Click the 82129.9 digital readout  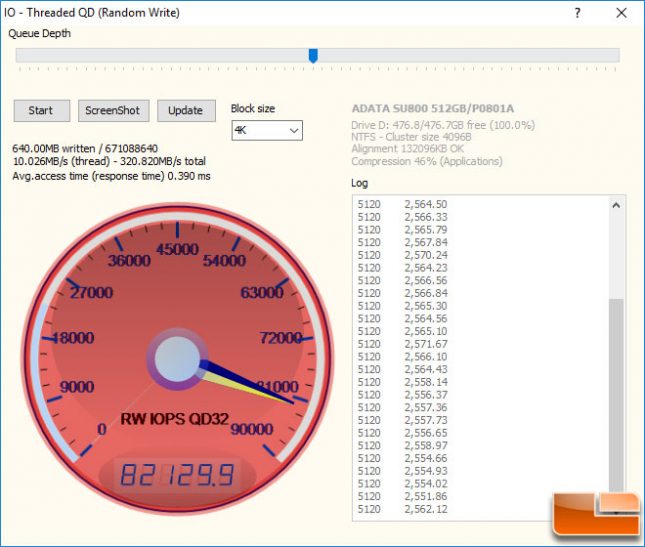pos(177,475)
